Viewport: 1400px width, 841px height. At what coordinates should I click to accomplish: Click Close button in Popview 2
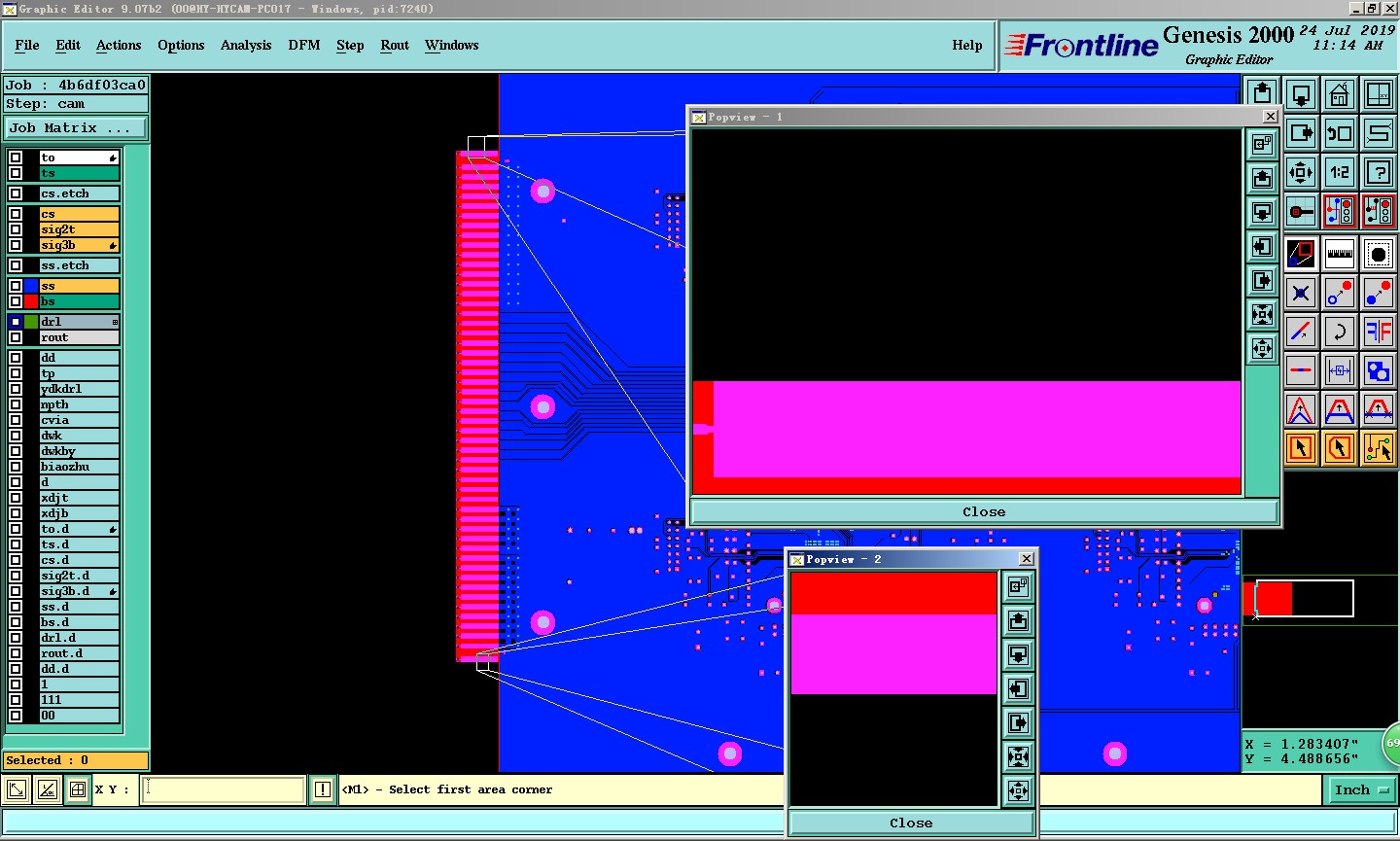pos(911,823)
